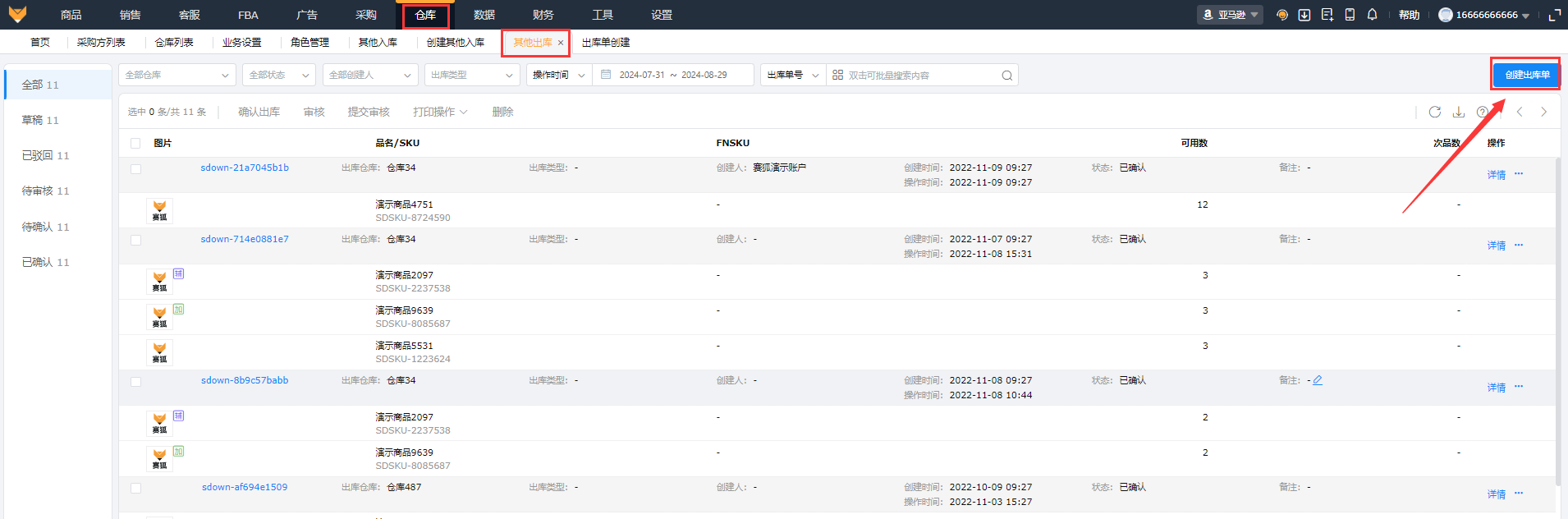The height and width of the screenshot is (519, 1568).
Task: Open more actions for sdown-21a7045b1b
Action: 1519,173
